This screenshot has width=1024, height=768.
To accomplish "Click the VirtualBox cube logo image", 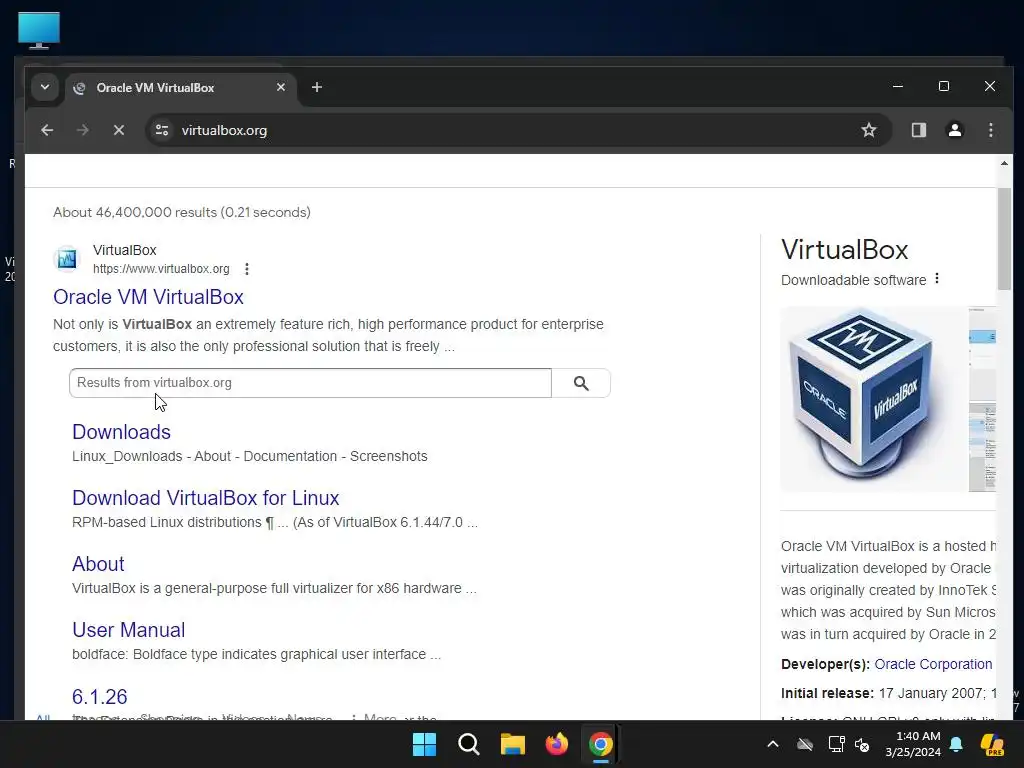I will click(x=874, y=399).
